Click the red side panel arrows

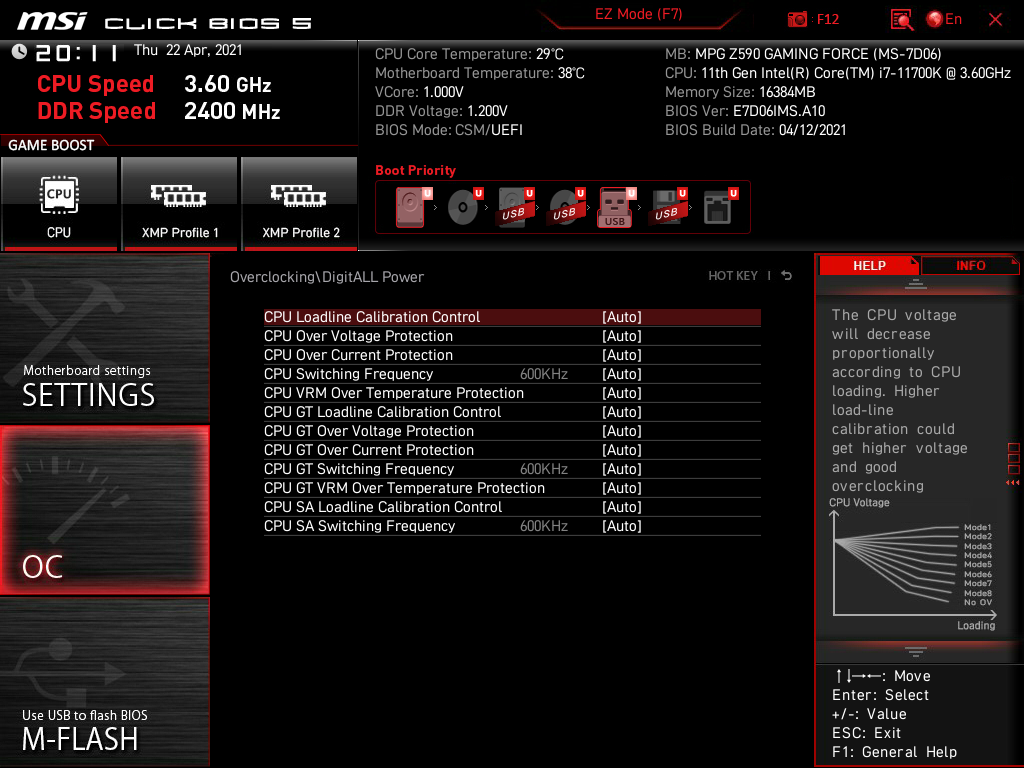pyautogui.click(x=1013, y=483)
